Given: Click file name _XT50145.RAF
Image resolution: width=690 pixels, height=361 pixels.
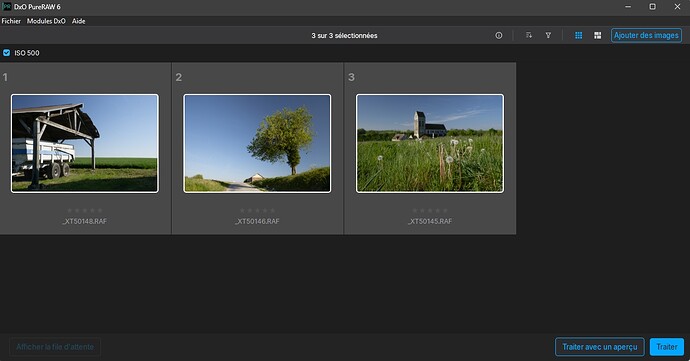Looking at the screenshot, I should click(429, 221).
